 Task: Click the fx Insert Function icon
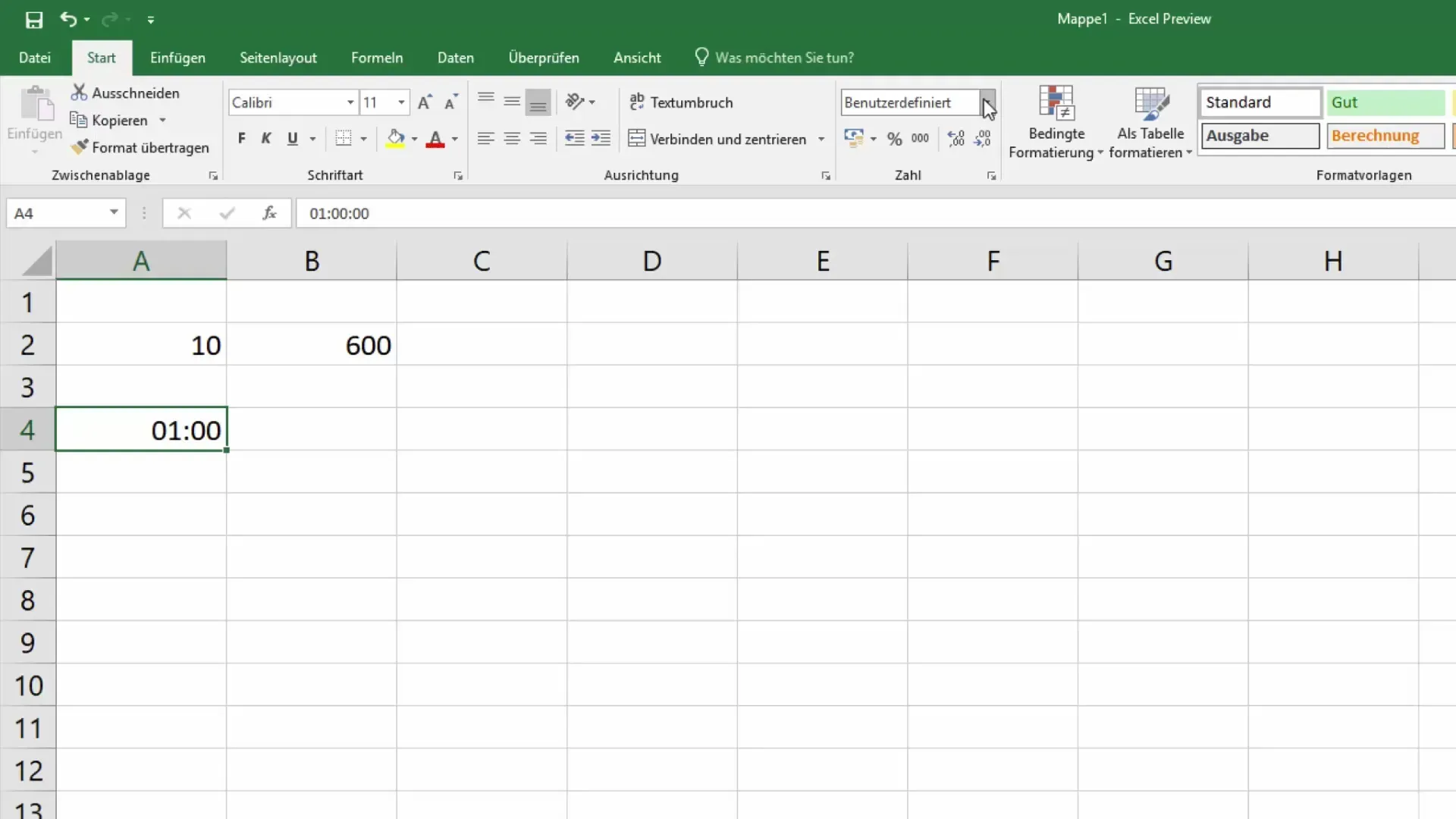coord(269,213)
